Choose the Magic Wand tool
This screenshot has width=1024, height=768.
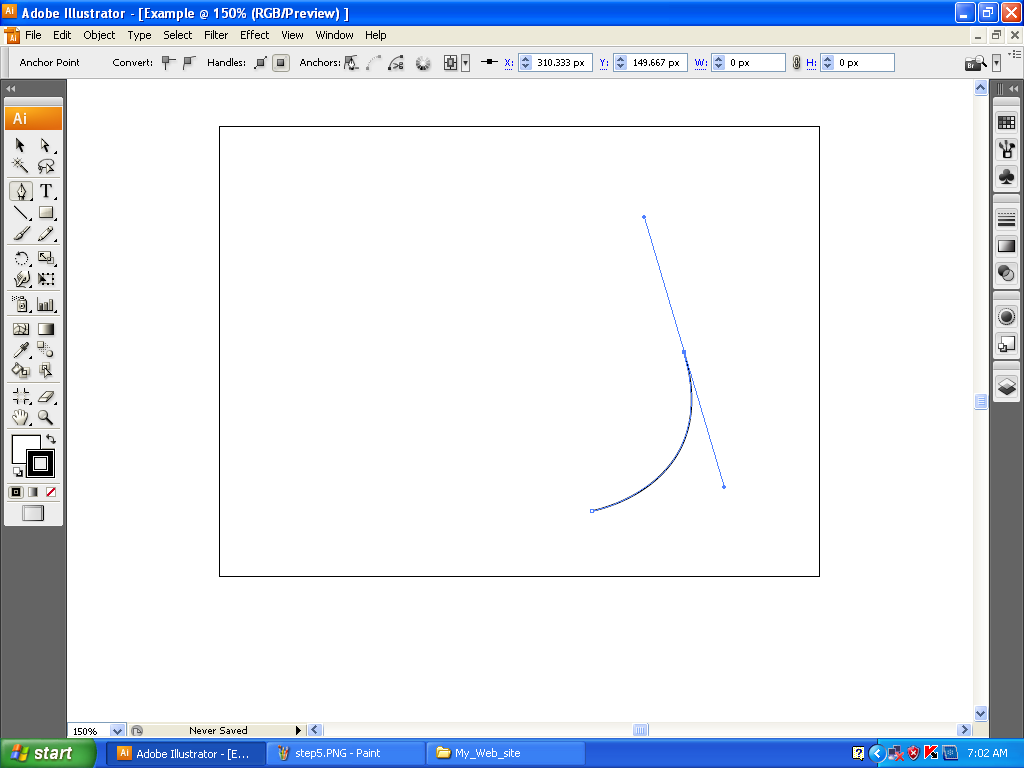[20, 166]
